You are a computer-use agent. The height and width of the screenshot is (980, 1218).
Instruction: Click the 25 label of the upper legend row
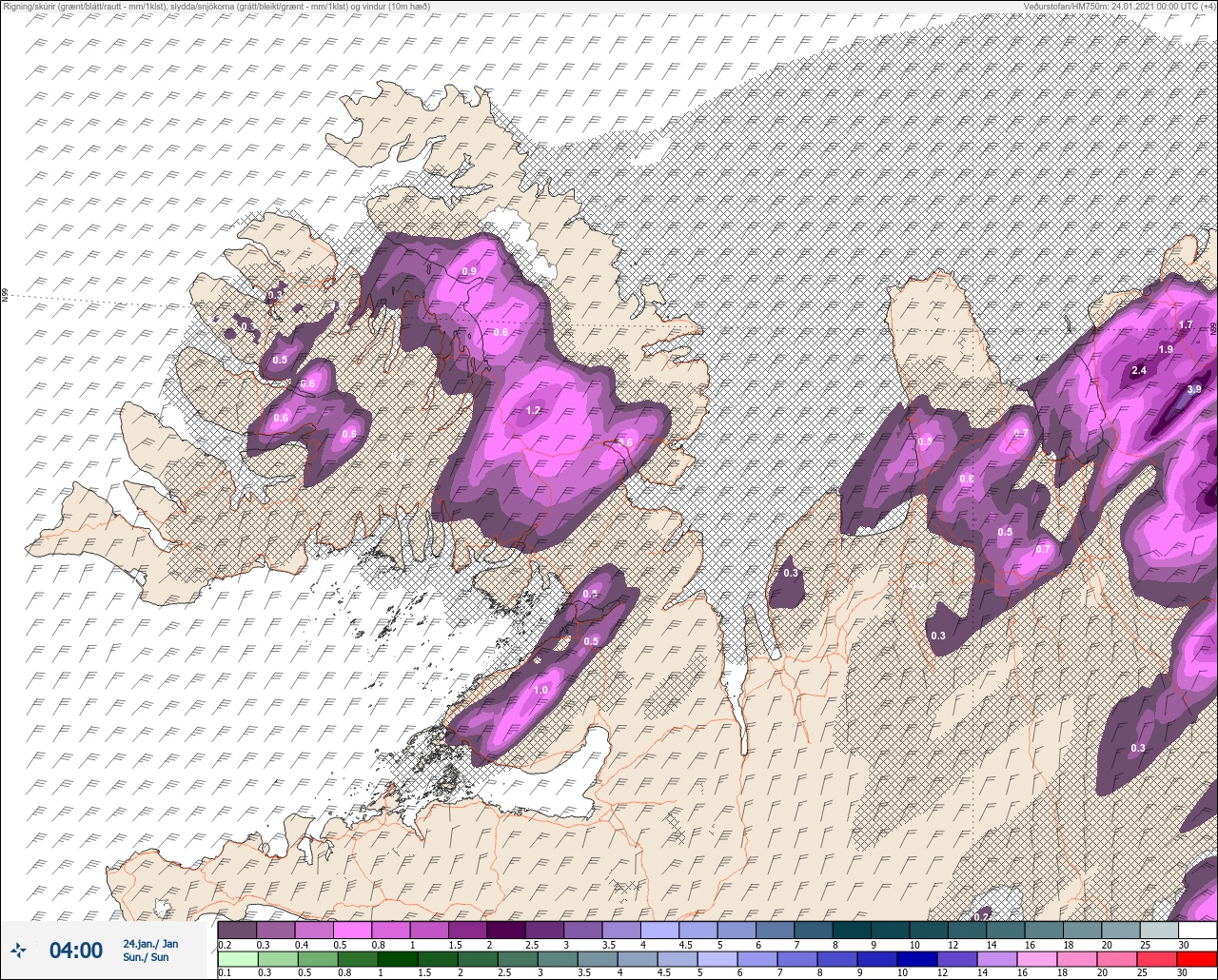(x=1146, y=944)
